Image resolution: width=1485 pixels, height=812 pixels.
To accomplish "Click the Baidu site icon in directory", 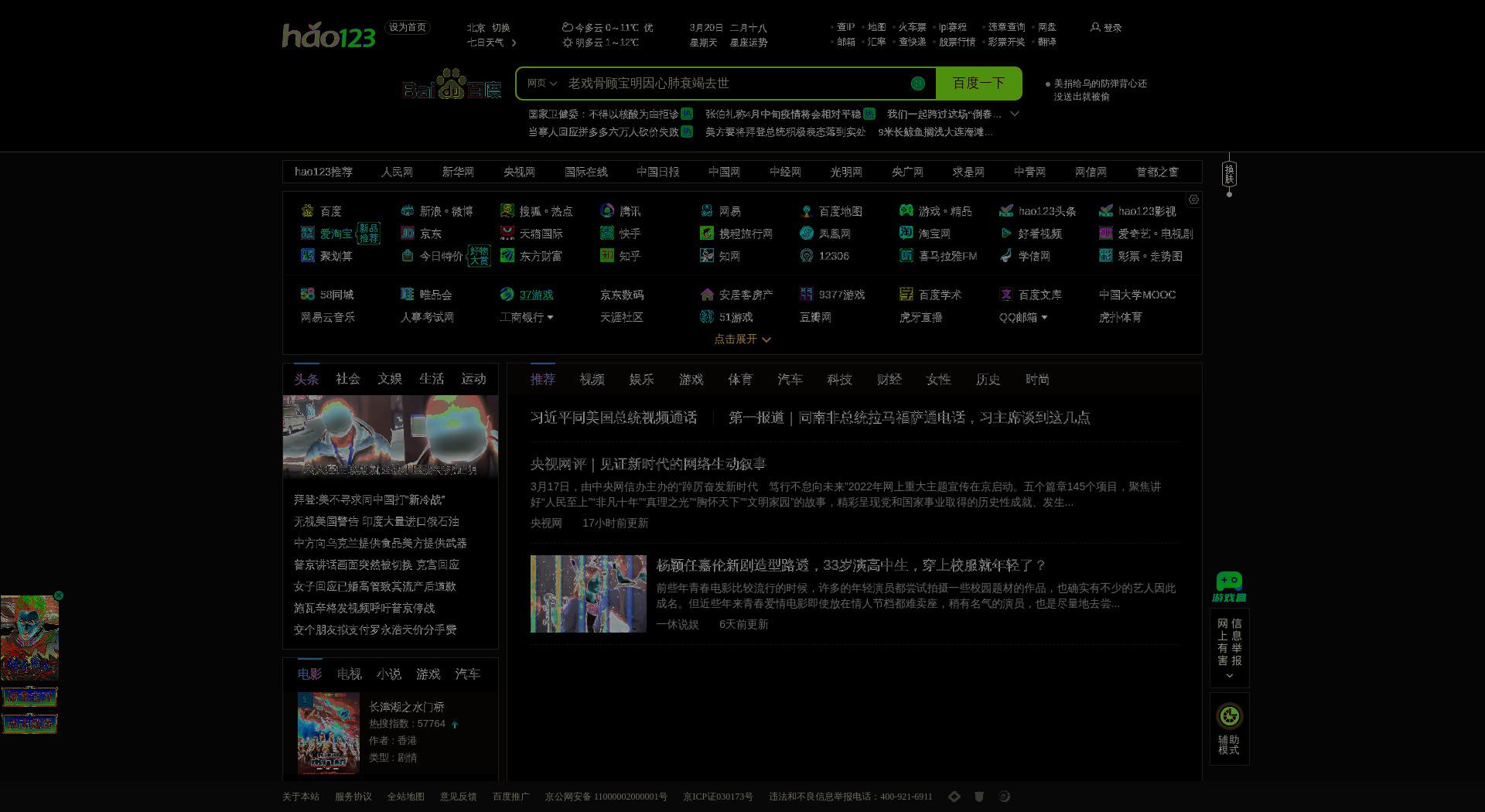I will pos(307,210).
